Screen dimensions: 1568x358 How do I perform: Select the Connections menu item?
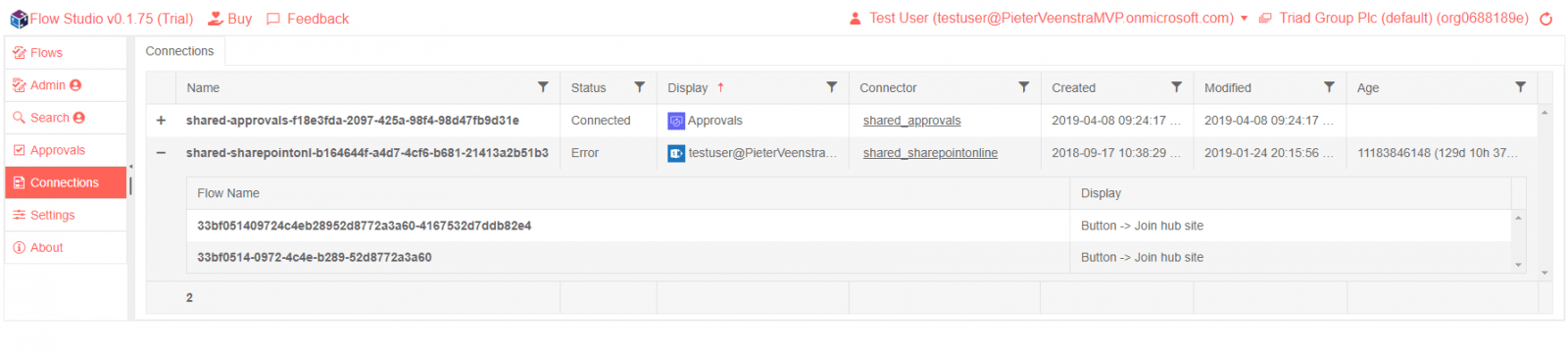point(66,182)
